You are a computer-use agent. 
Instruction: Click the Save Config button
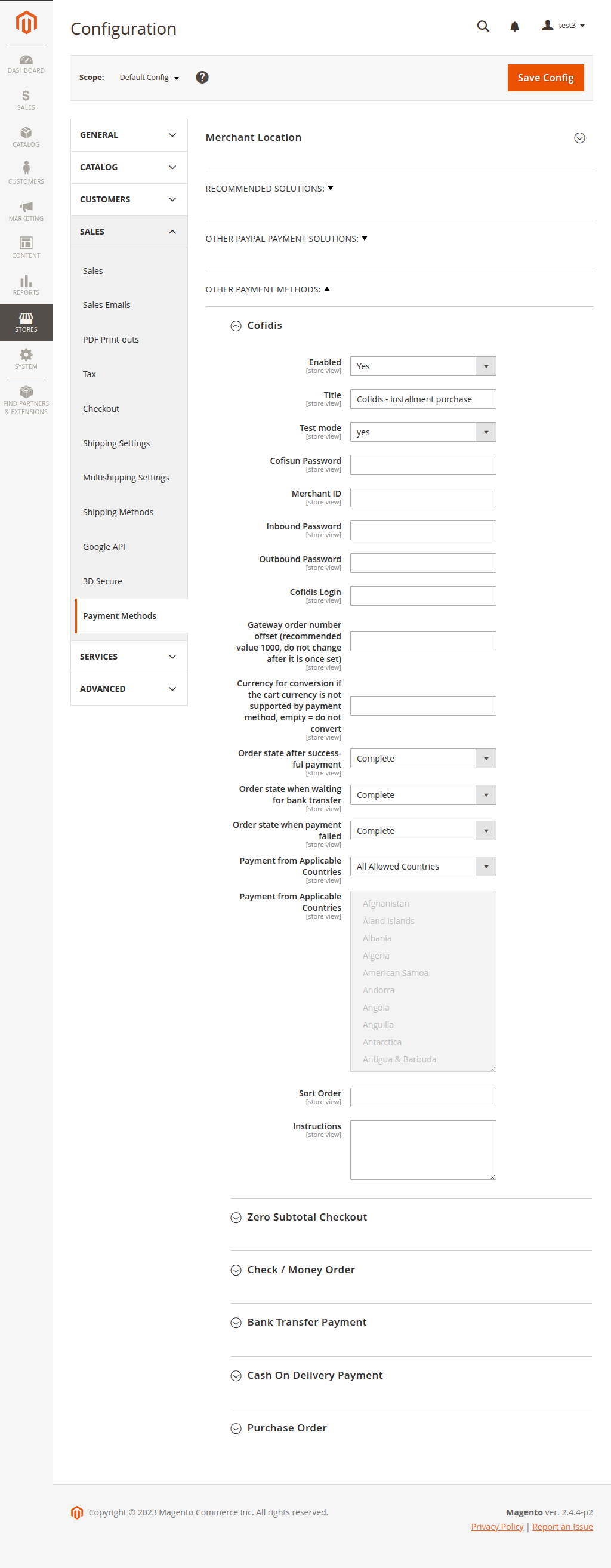pos(545,78)
